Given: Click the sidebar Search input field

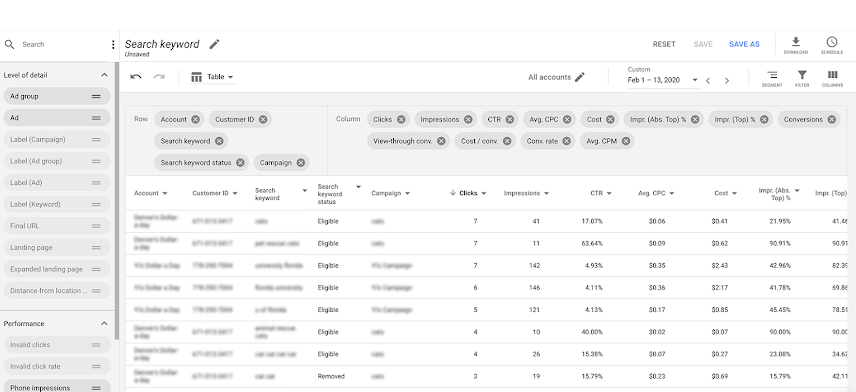Looking at the screenshot, I should pyautogui.click(x=63, y=44).
